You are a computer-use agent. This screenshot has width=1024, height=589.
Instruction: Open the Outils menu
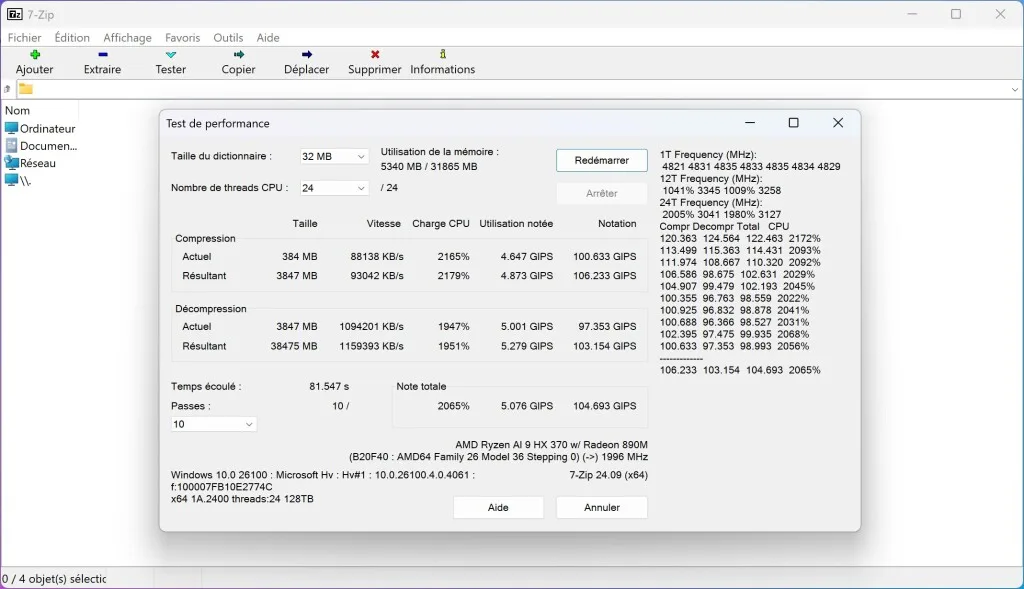(228, 38)
